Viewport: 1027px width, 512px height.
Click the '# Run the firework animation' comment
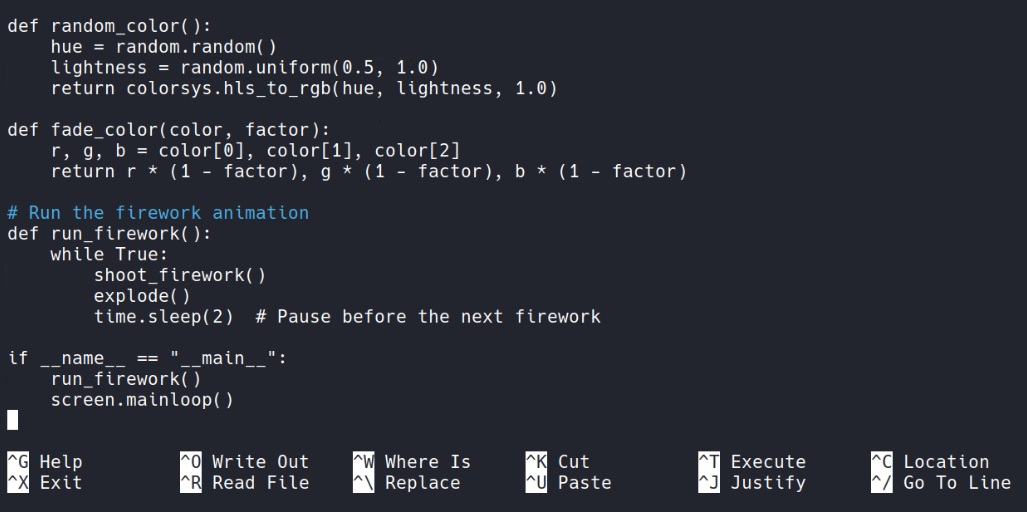[x=158, y=213]
